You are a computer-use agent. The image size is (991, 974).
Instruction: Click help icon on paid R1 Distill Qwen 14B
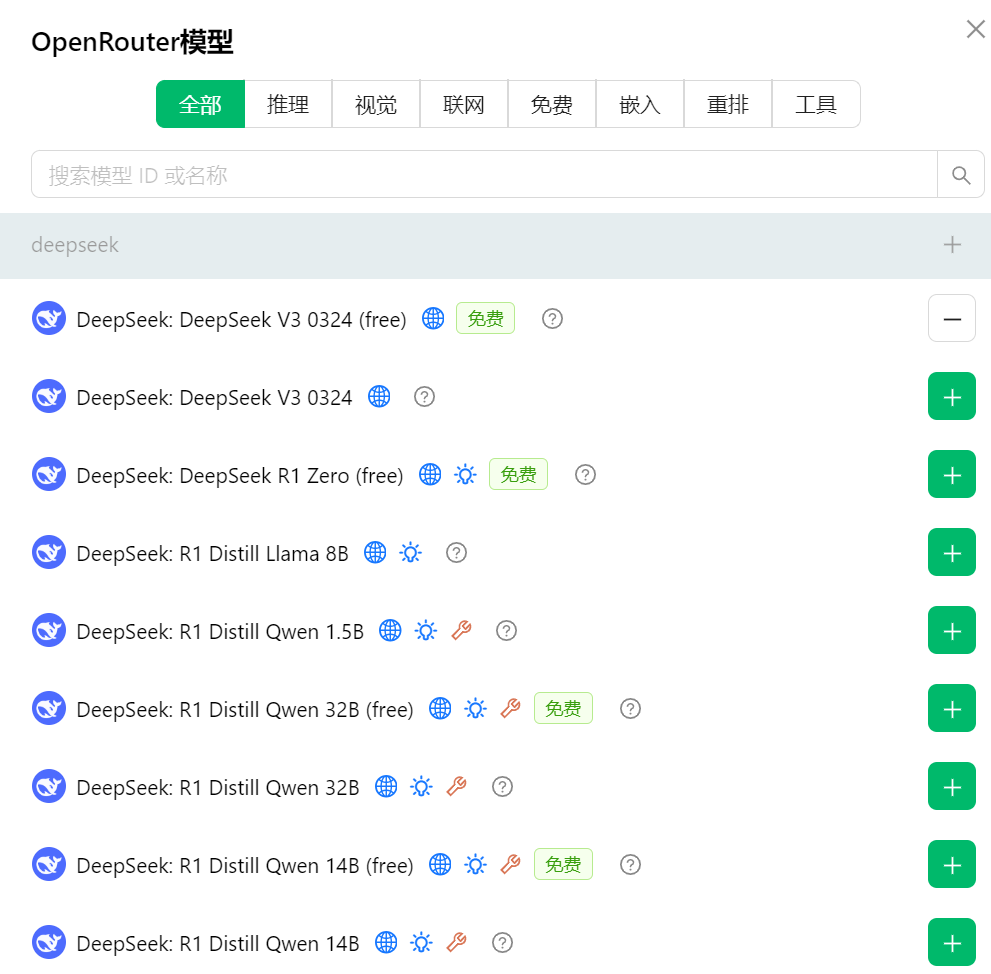(502, 943)
